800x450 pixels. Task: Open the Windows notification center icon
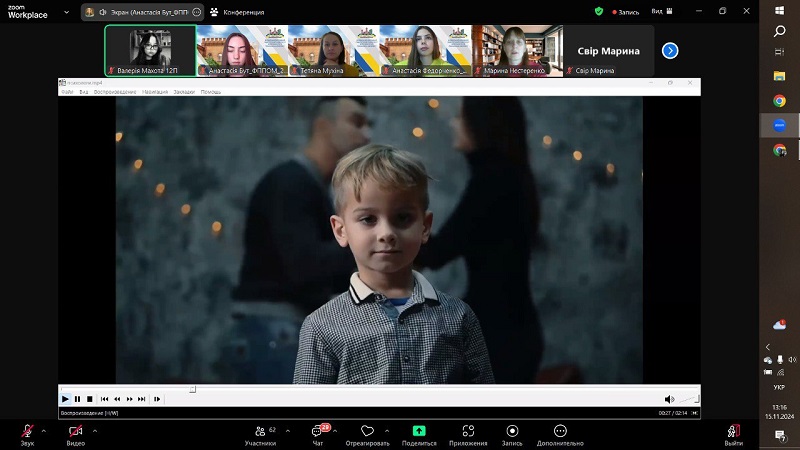click(780, 435)
